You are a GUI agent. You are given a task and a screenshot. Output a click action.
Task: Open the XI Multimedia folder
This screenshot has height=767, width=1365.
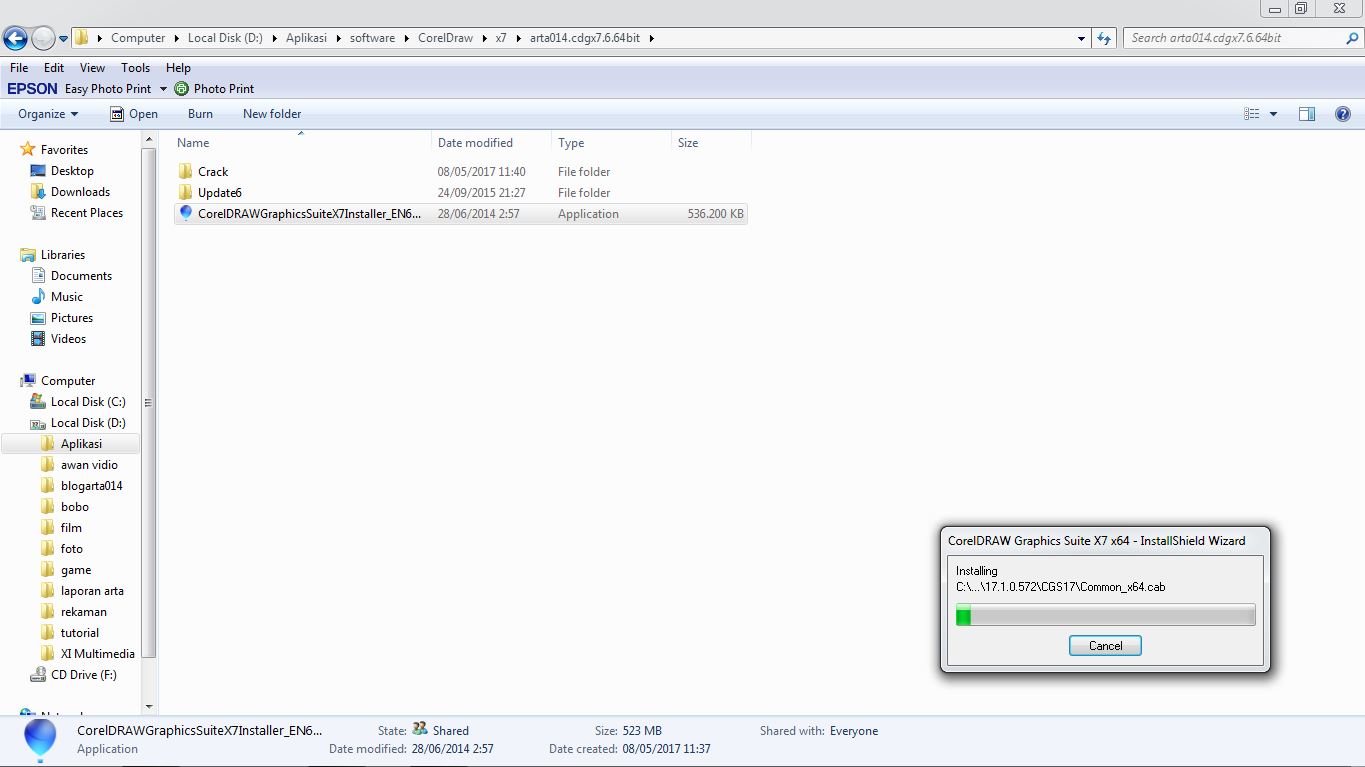pos(97,654)
